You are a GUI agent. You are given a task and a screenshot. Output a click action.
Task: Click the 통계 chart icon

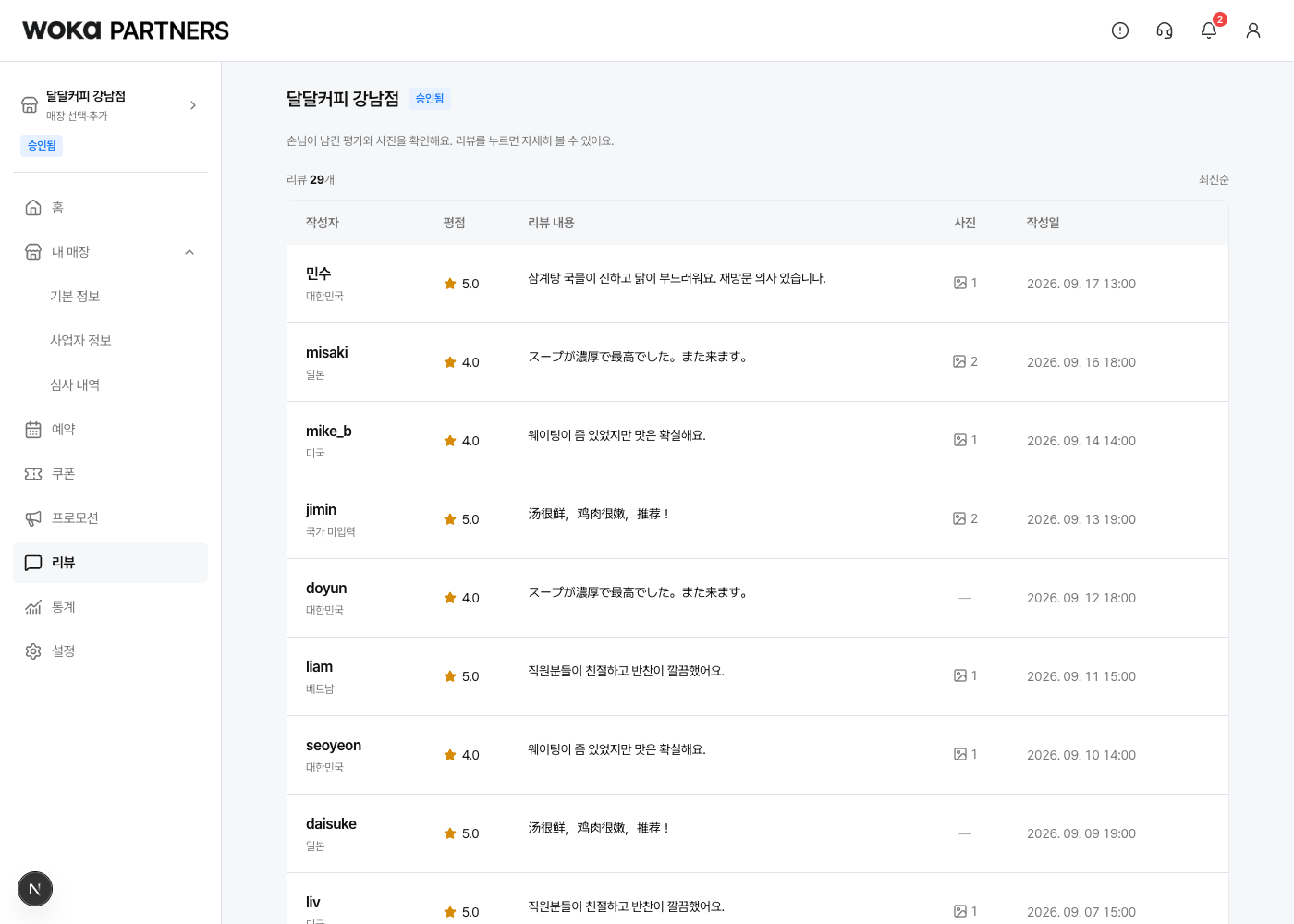[x=33, y=607]
